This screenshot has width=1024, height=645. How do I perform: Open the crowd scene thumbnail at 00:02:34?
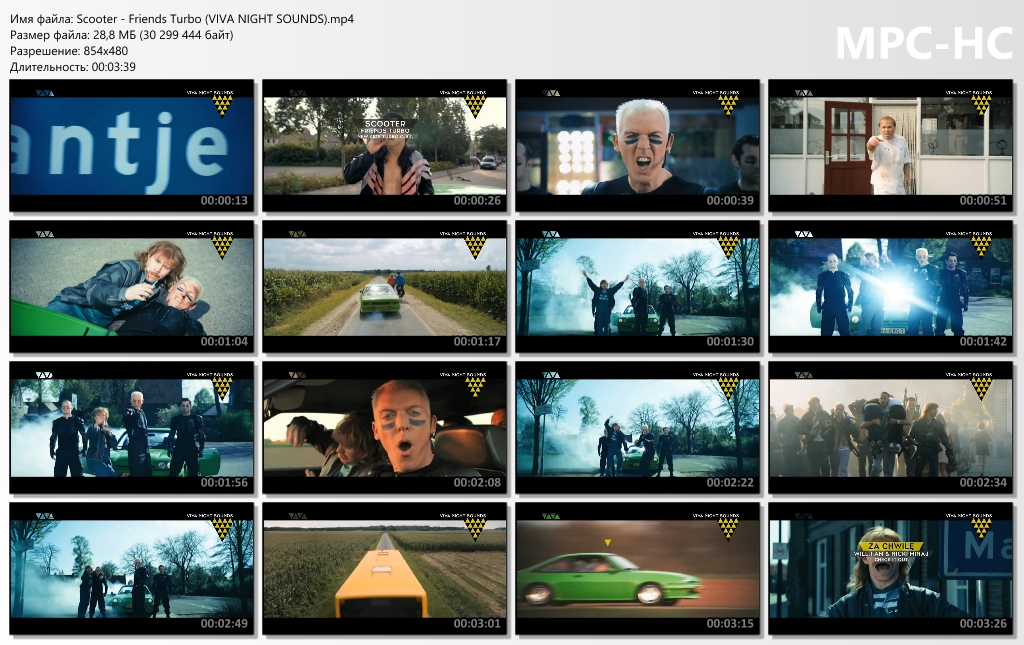pos(891,428)
